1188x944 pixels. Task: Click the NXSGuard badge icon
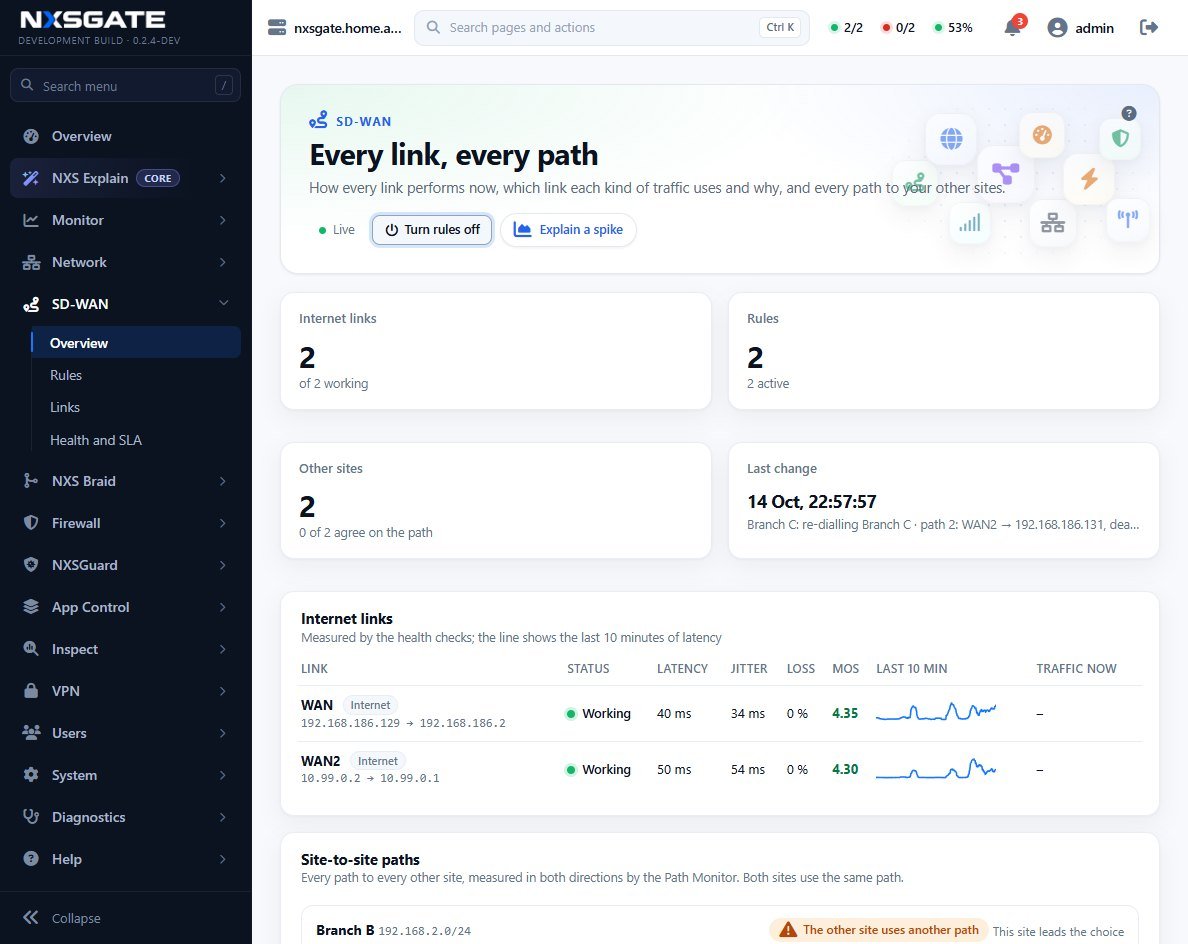coord(31,565)
